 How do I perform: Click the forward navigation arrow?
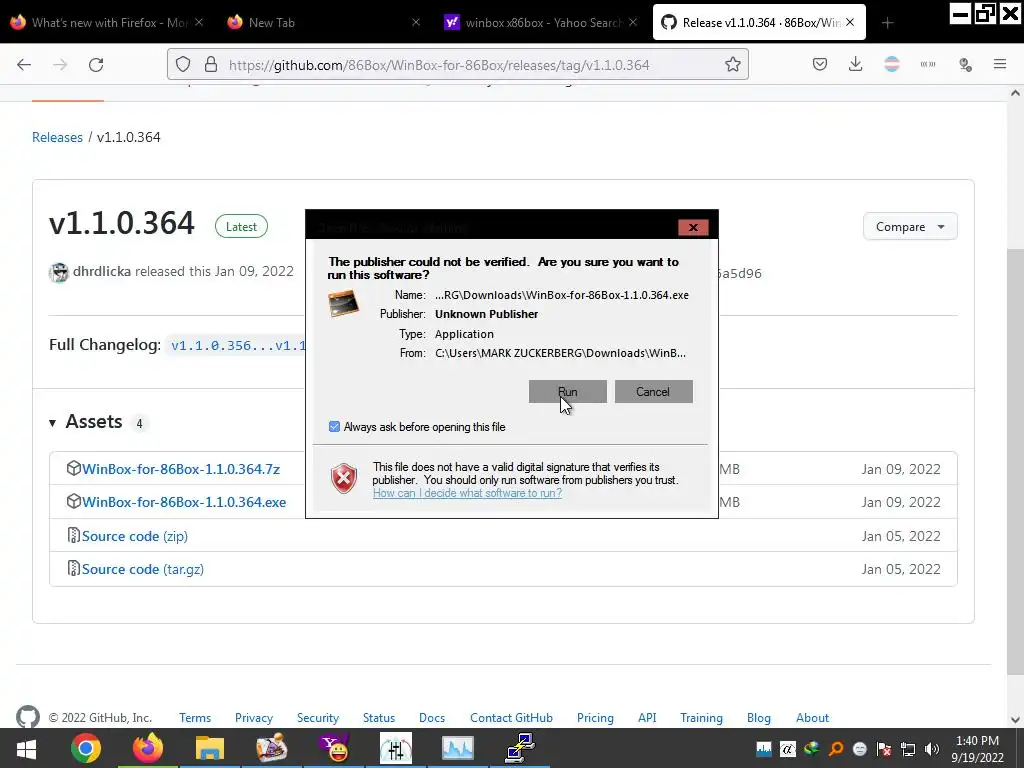pos(60,65)
